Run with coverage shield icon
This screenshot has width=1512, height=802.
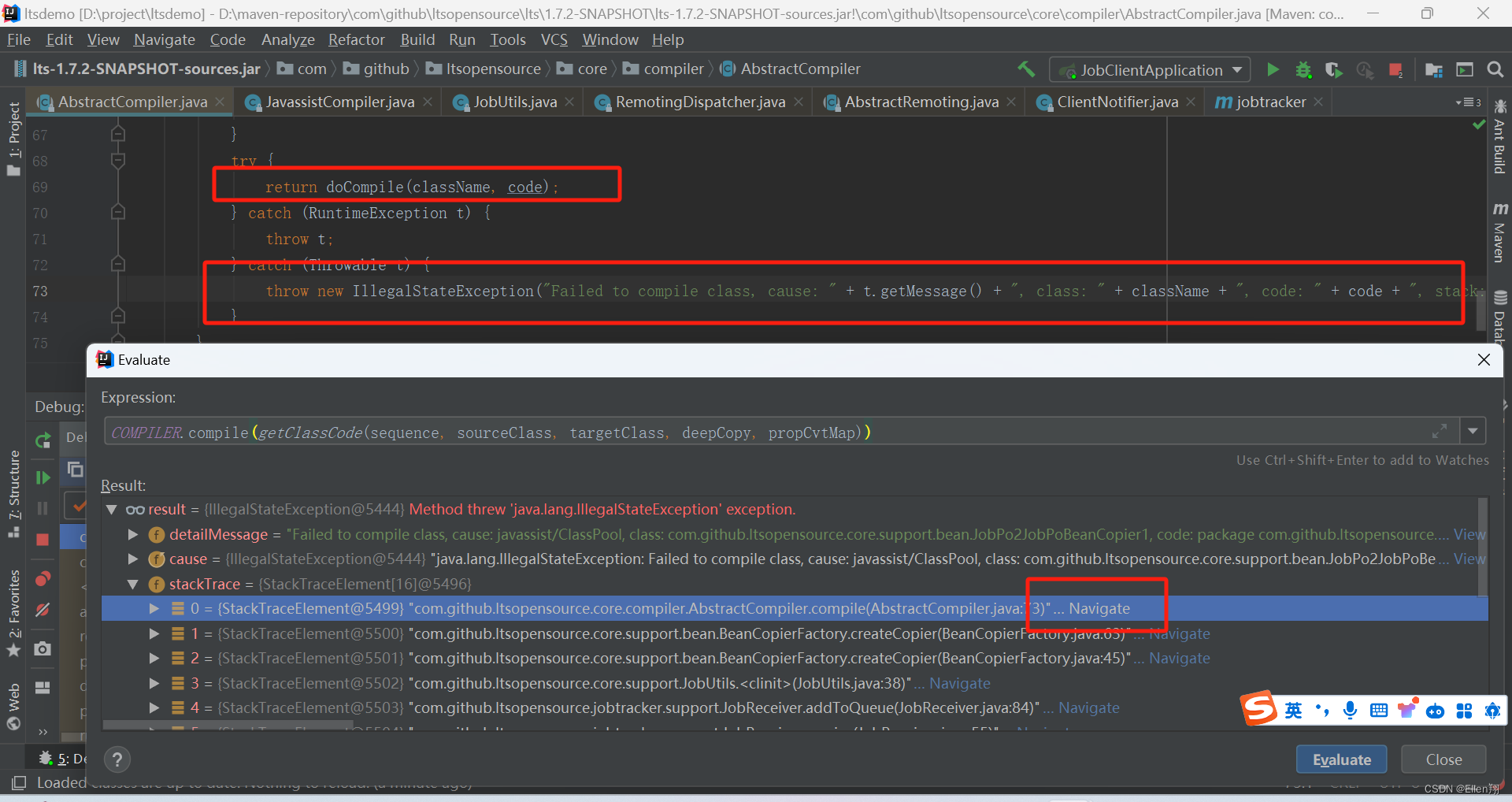[x=1333, y=69]
